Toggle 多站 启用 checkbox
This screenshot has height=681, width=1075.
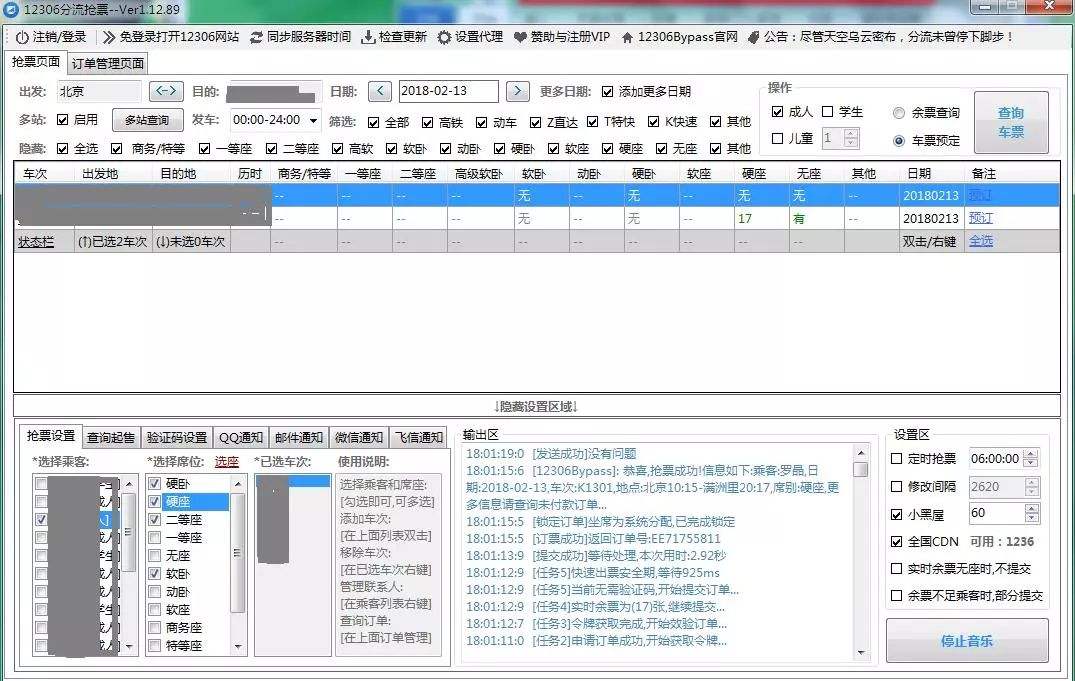[x=62, y=120]
